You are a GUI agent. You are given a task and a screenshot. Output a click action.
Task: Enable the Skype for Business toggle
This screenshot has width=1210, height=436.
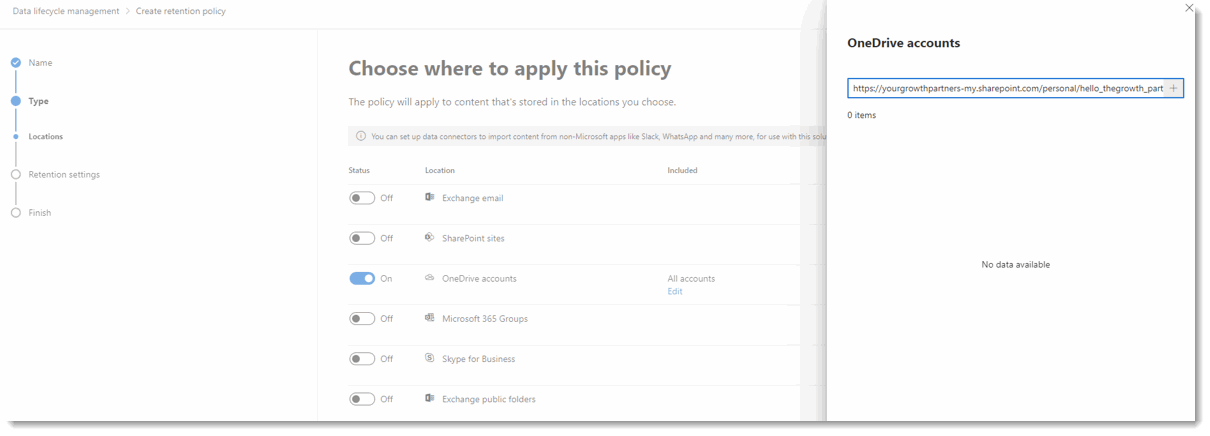click(362, 358)
